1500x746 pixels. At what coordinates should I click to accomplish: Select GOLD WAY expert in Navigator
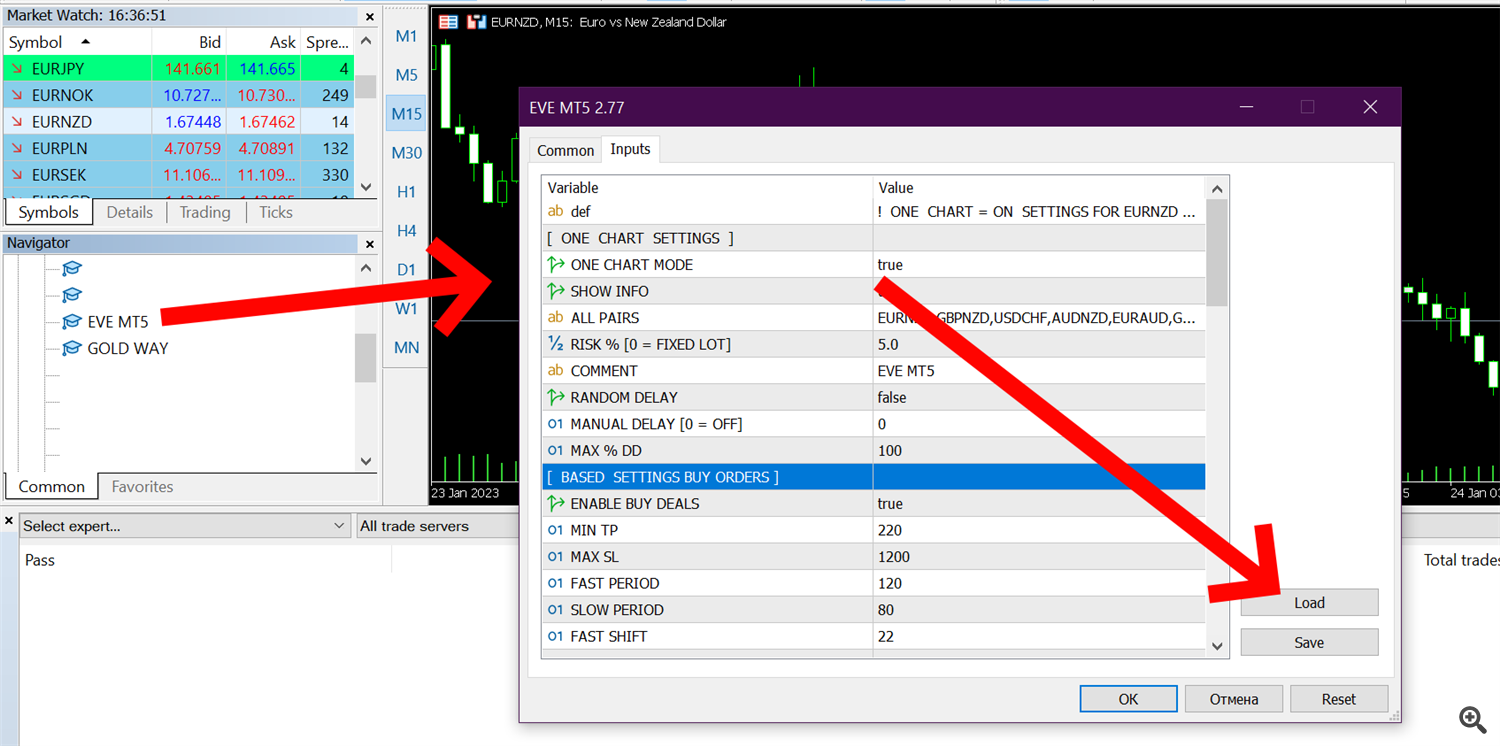click(x=127, y=348)
